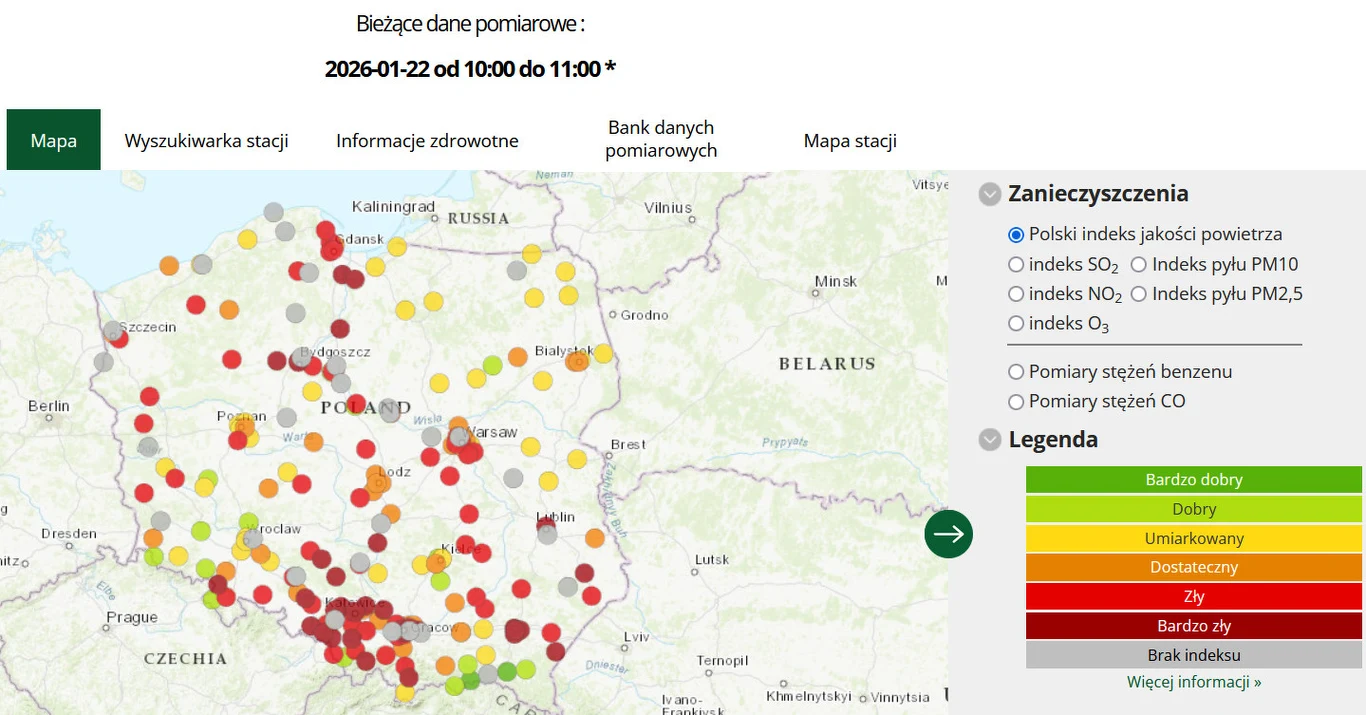The width and height of the screenshot is (1366, 715).
Task: Collapse the Zanieczyszczenia section
Action: (x=989, y=194)
